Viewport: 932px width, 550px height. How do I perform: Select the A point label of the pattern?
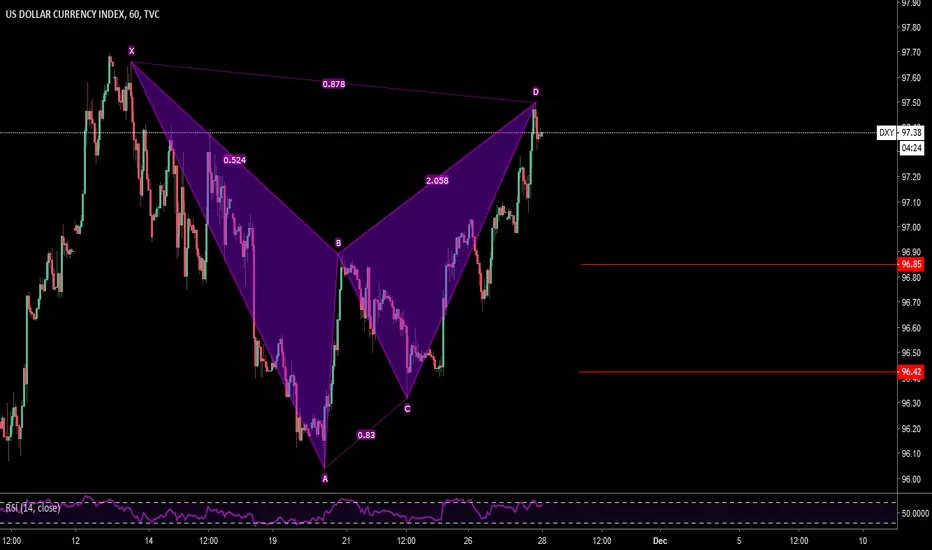pos(325,479)
